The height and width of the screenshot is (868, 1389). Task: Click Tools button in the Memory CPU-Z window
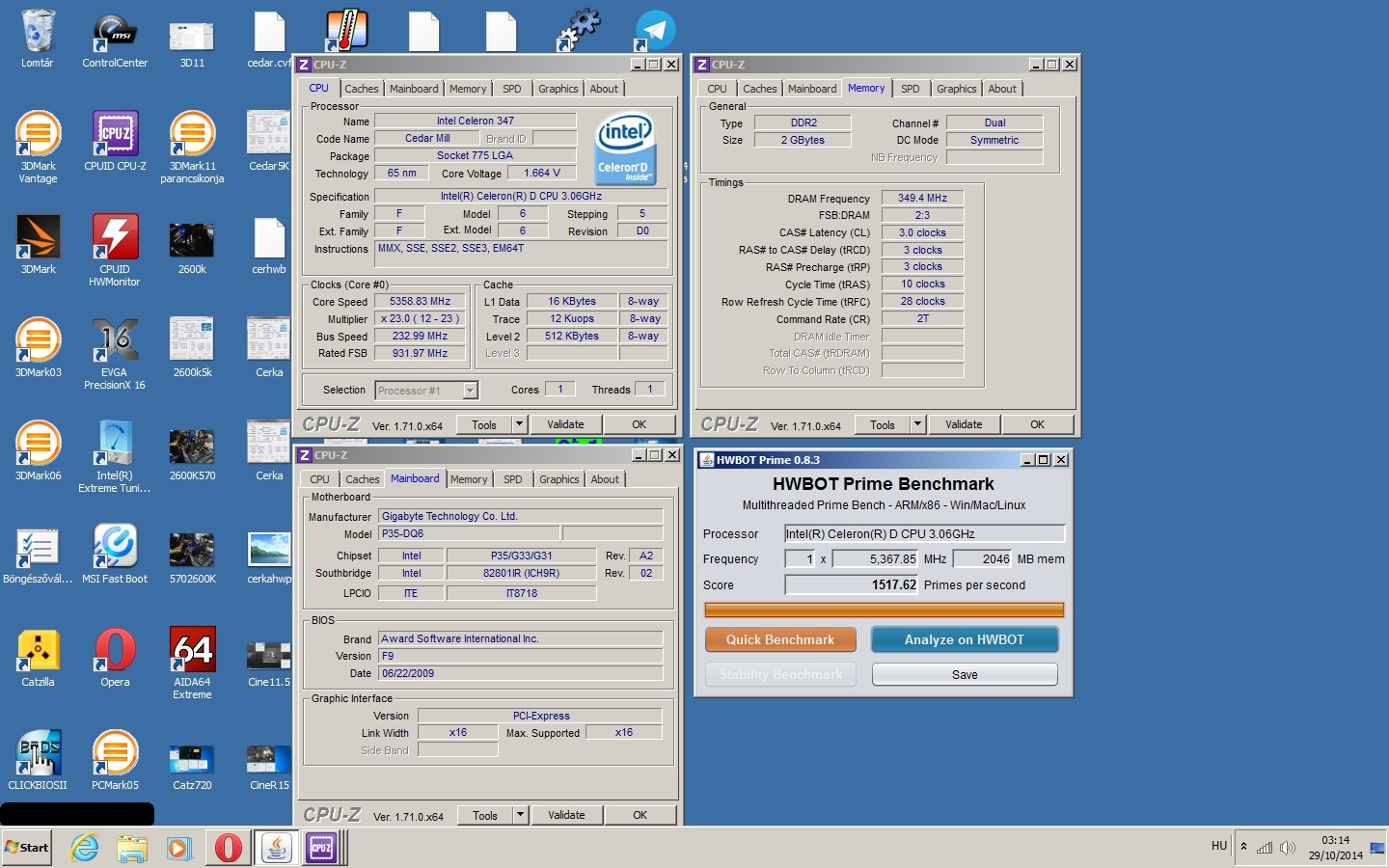pos(883,424)
